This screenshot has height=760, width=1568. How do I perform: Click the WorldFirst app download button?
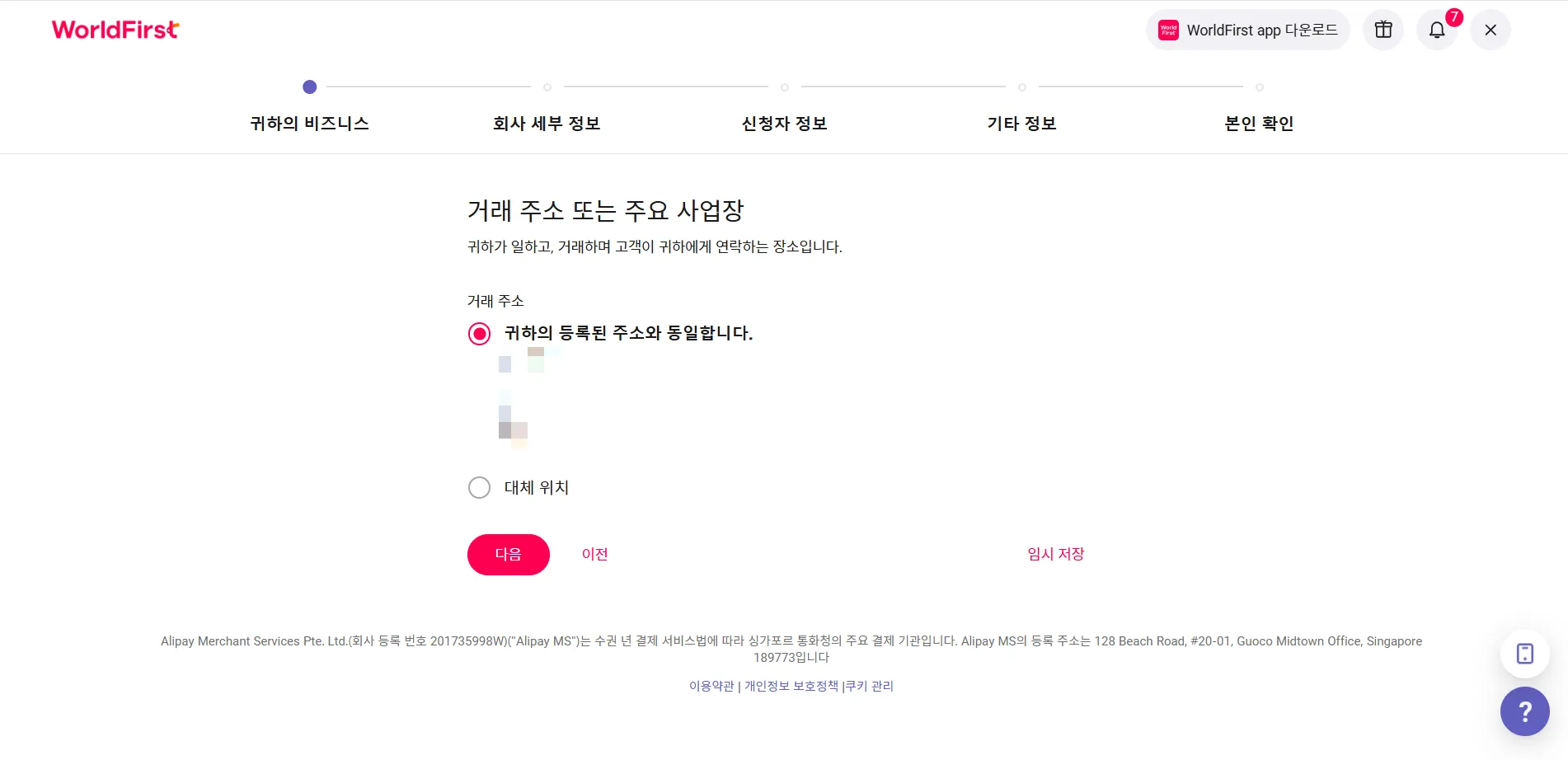pyautogui.click(x=1248, y=30)
